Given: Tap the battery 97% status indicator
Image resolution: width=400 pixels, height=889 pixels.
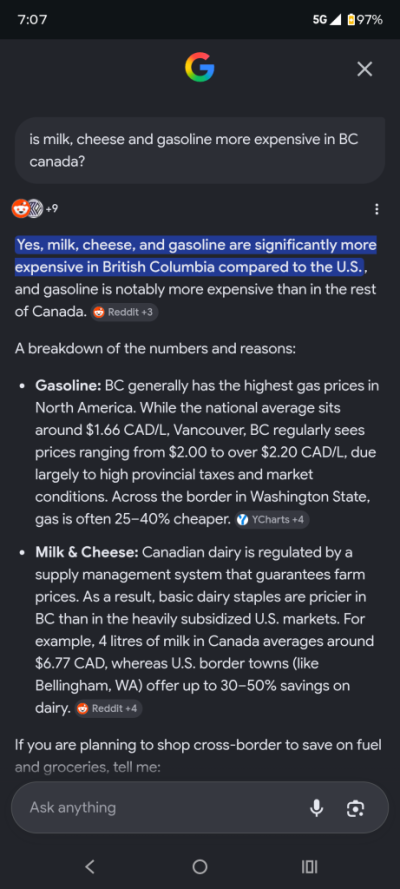Looking at the screenshot, I should click(365, 20).
